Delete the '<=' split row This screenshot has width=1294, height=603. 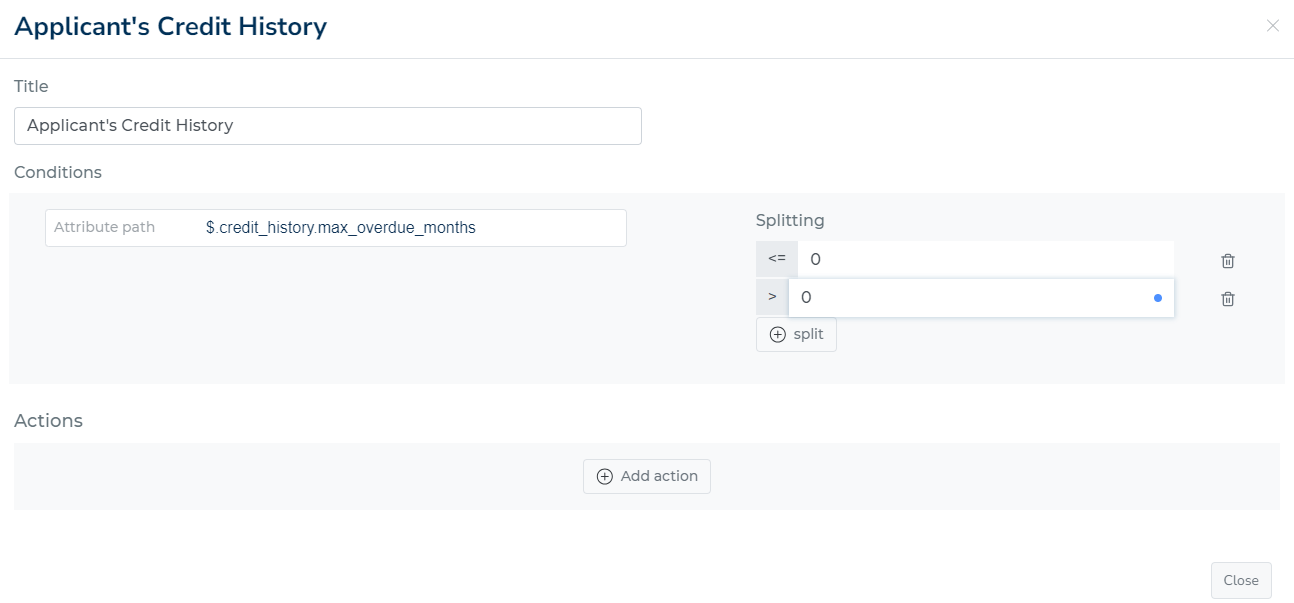(x=1228, y=261)
